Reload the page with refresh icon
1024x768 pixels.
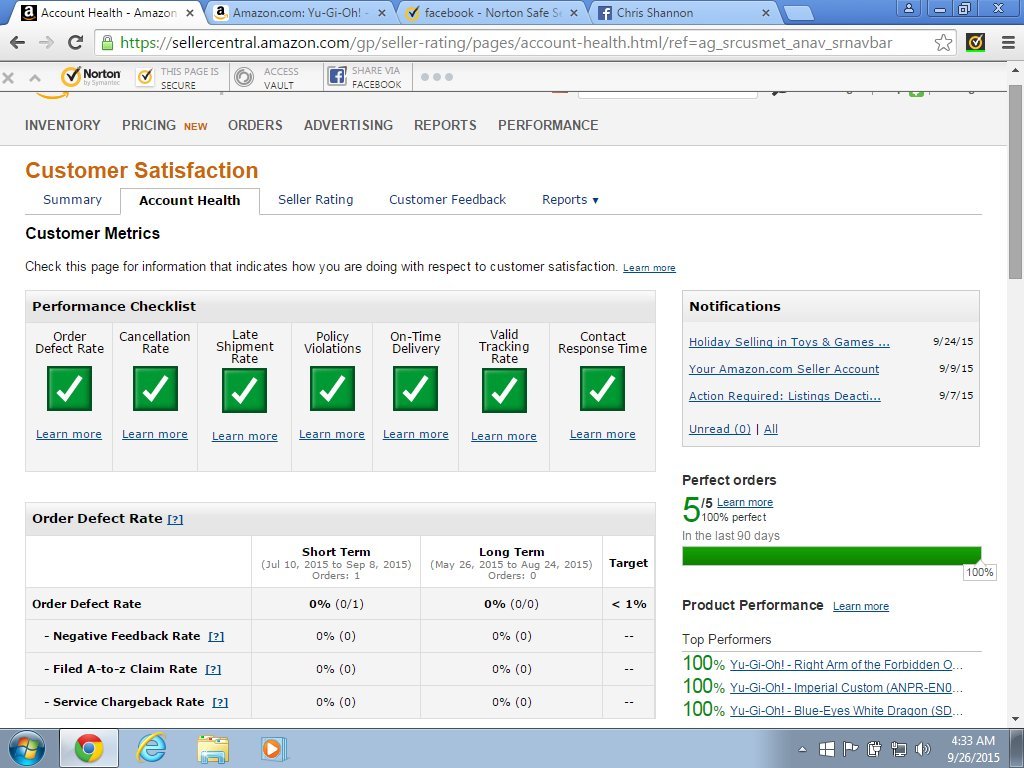(x=75, y=42)
